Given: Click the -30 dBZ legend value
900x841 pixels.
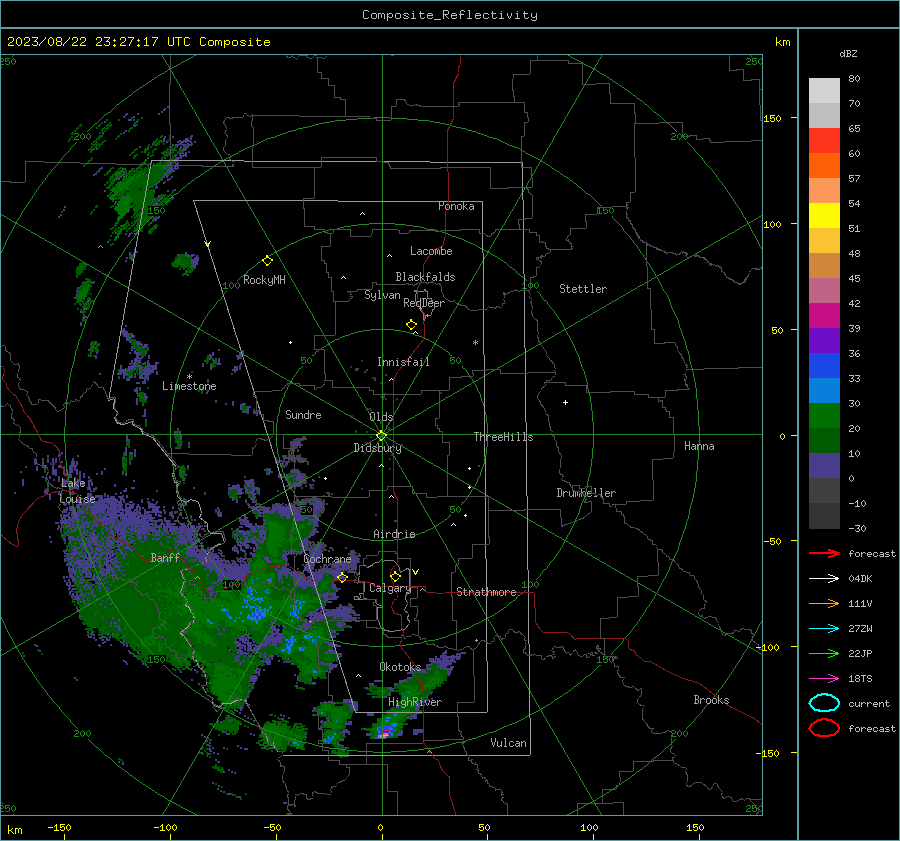Looking at the screenshot, I should pos(857,528).
